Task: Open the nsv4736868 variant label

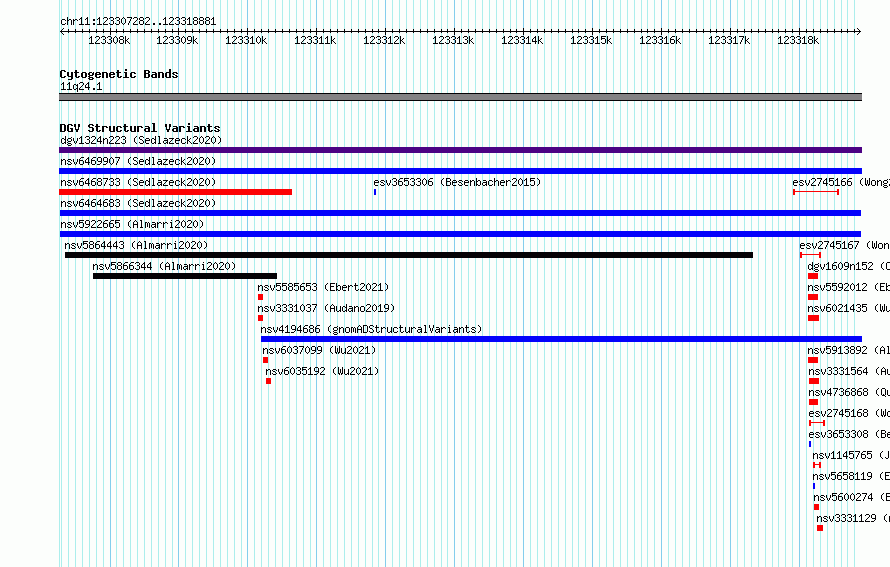Action: click(849, 392)
